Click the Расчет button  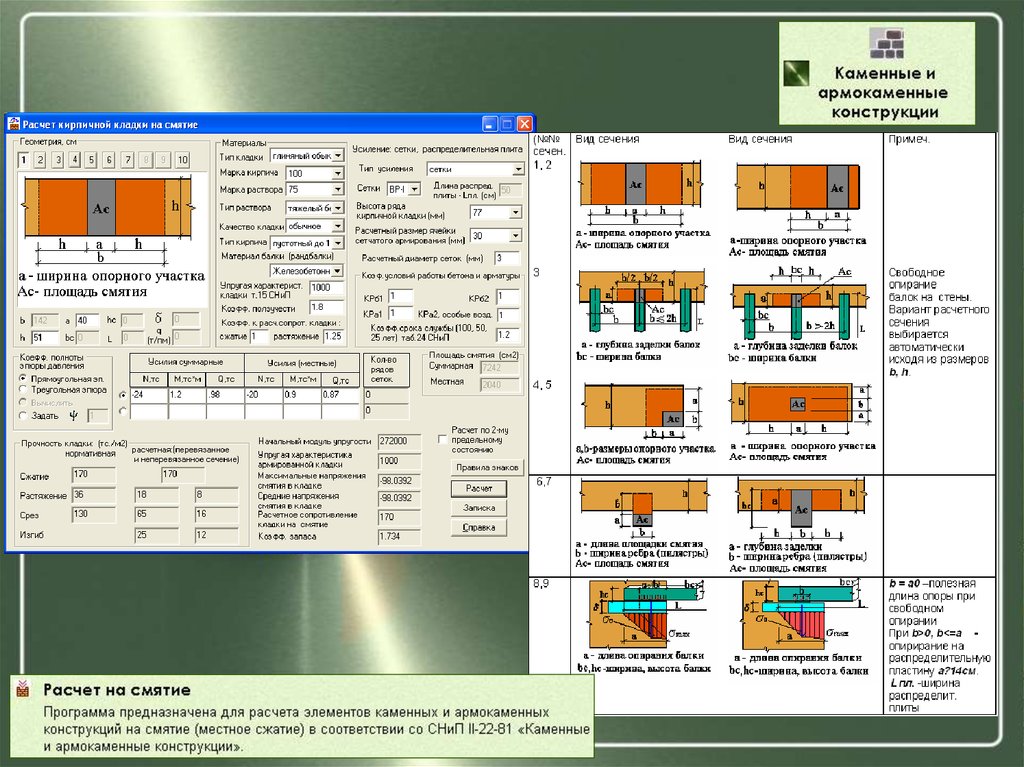(x=479, y=488)
